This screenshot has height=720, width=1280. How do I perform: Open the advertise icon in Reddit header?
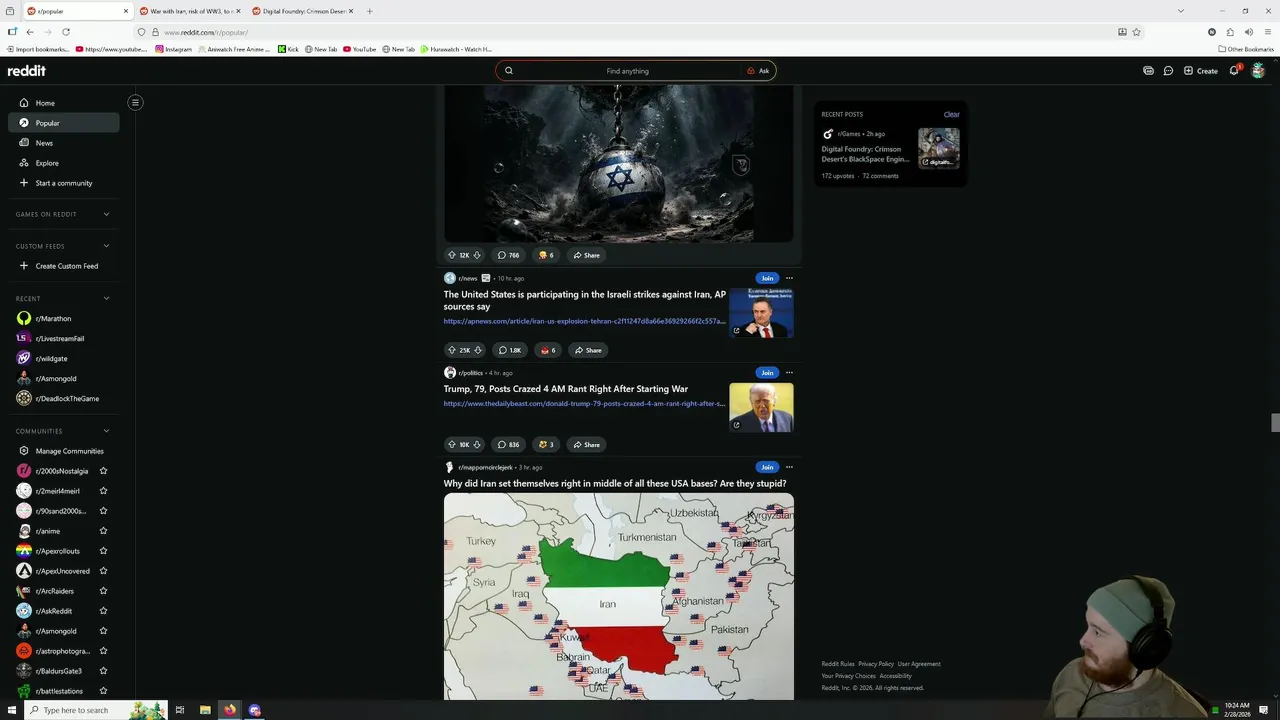(1148, 71)
